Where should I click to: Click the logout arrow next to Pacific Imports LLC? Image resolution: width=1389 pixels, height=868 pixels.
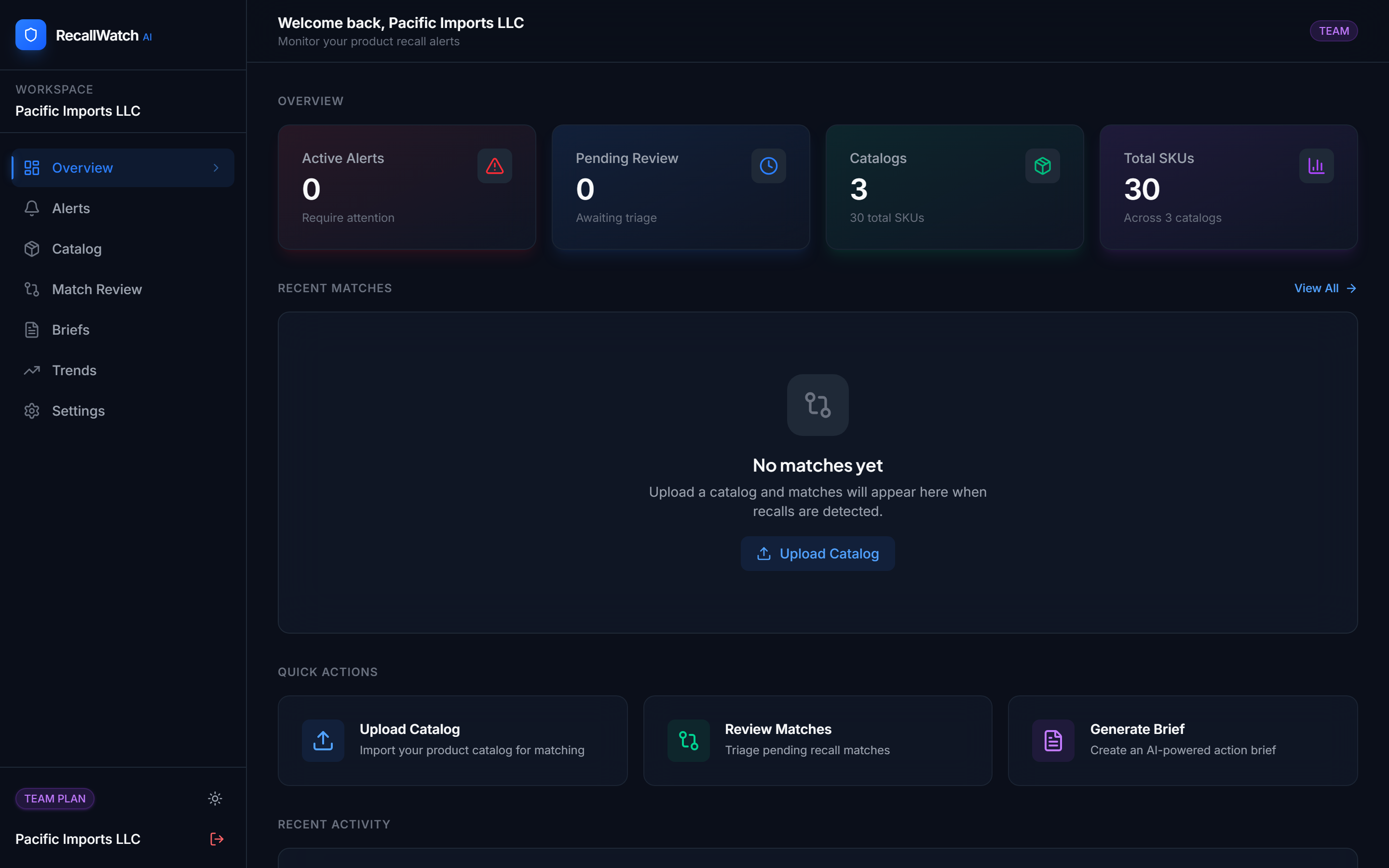217,839
